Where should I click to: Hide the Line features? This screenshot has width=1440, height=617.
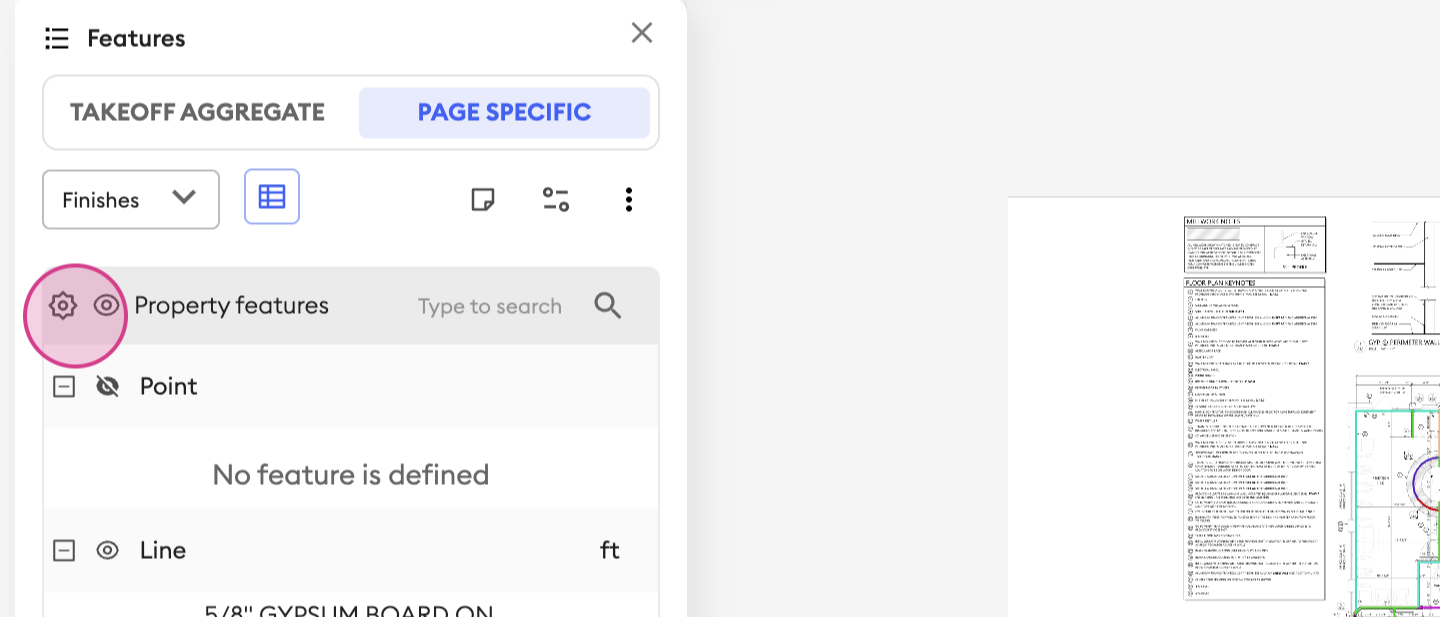pos(107,550)
